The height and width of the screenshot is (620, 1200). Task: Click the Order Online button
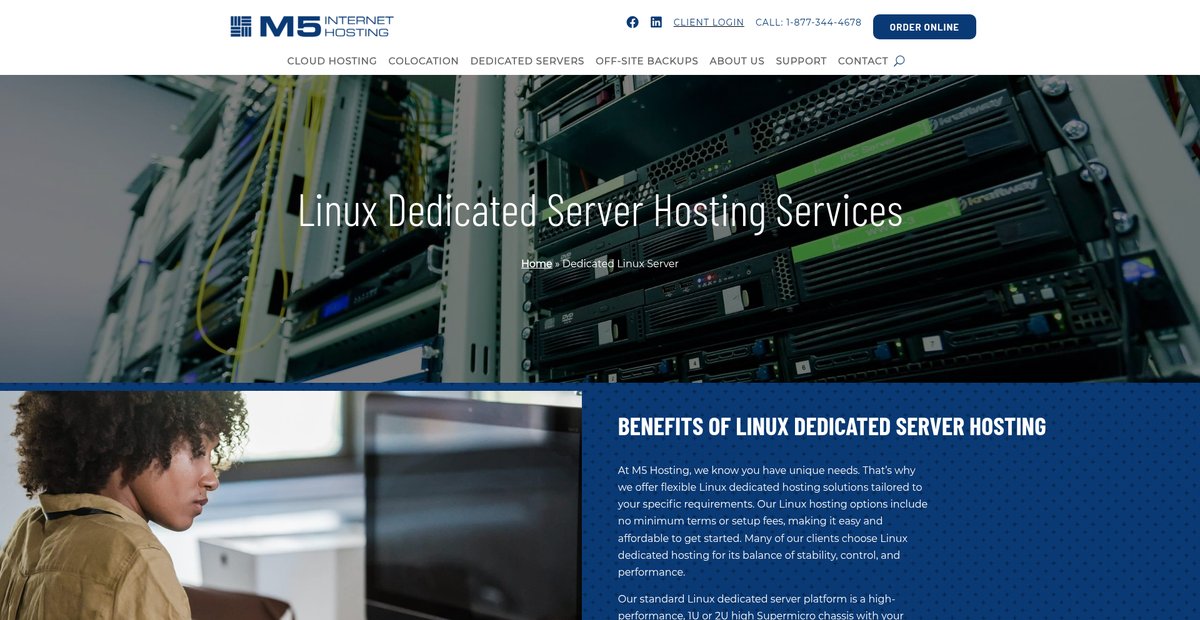pyautogui.click(x=924, y=27)
